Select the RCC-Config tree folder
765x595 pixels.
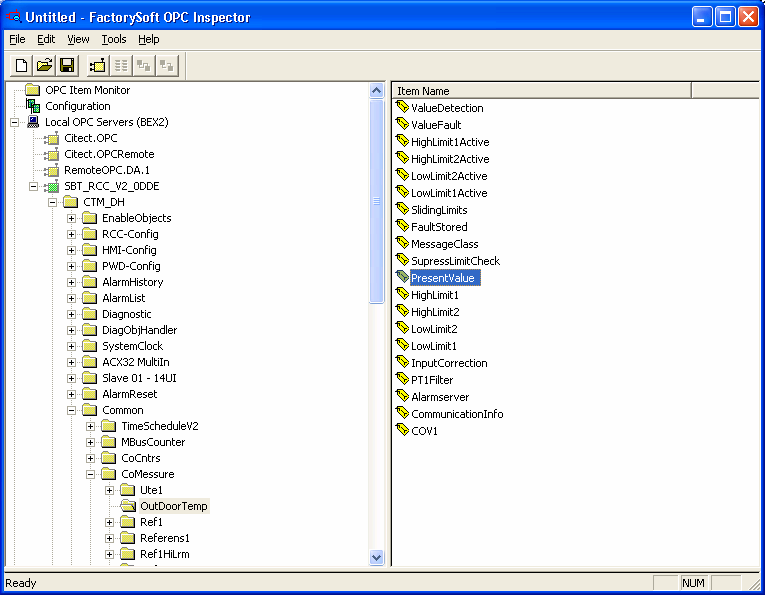[130, 234]
